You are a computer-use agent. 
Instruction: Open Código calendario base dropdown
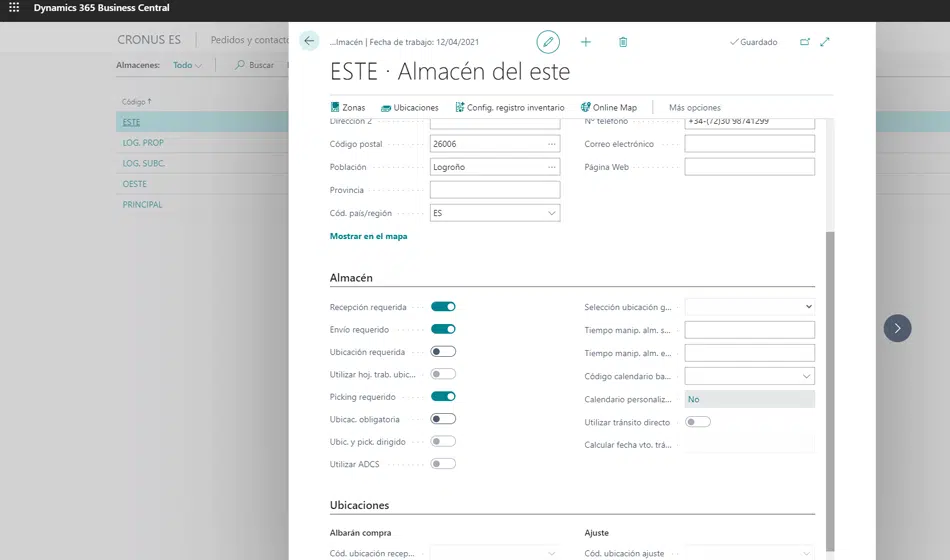(x=807, y=377)
